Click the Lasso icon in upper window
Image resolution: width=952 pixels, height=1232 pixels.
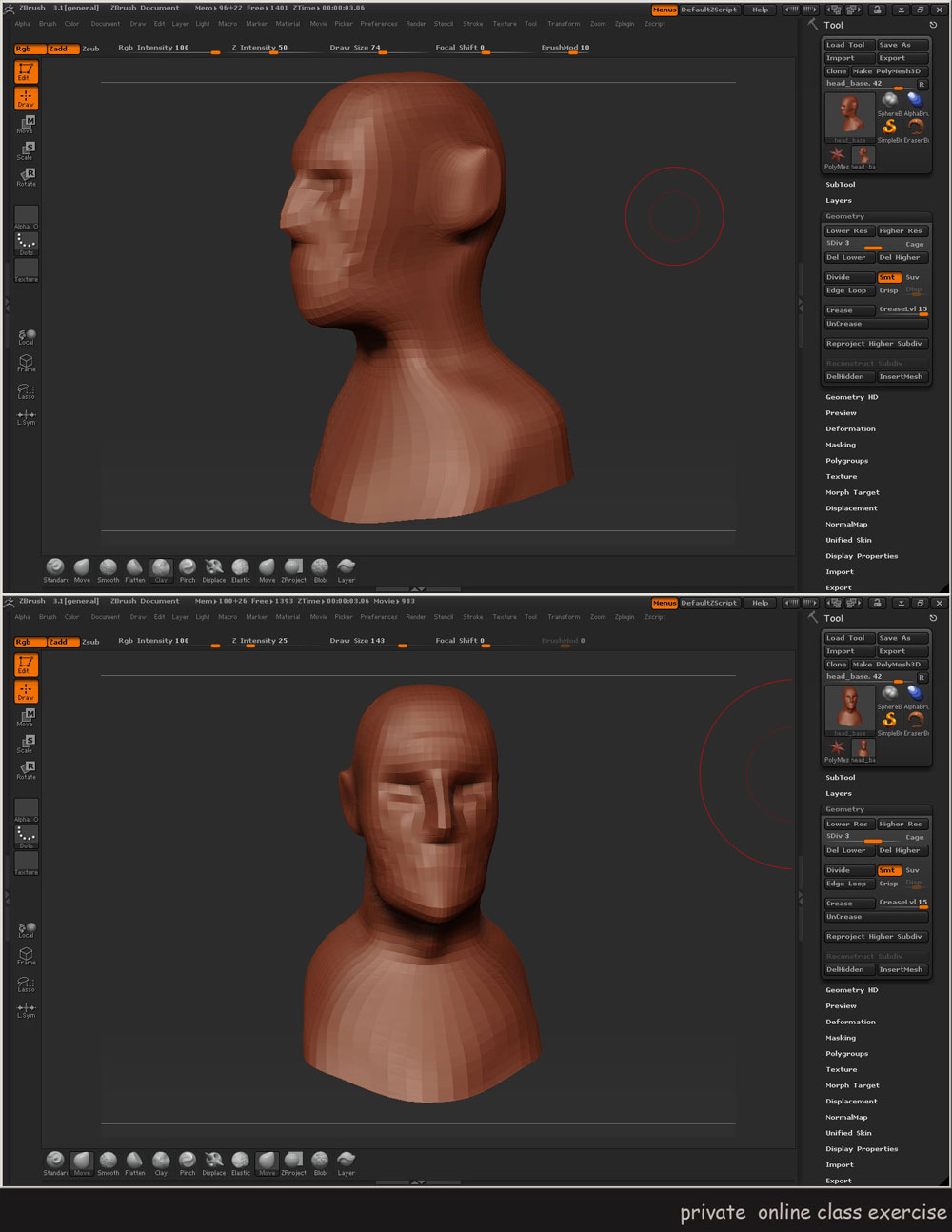click(x=26, y=390)
